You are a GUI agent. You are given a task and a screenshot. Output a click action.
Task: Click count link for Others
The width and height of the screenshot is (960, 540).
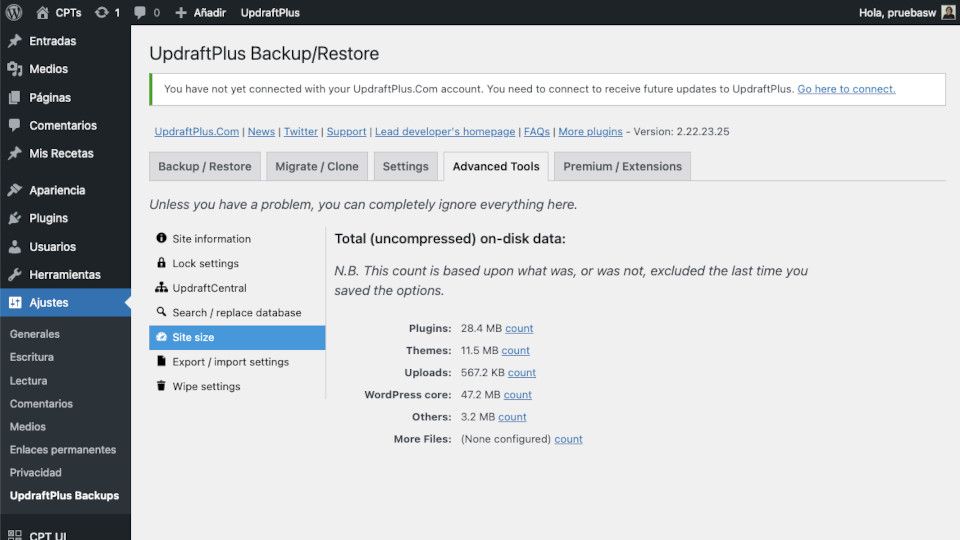[x=512, y=416]
